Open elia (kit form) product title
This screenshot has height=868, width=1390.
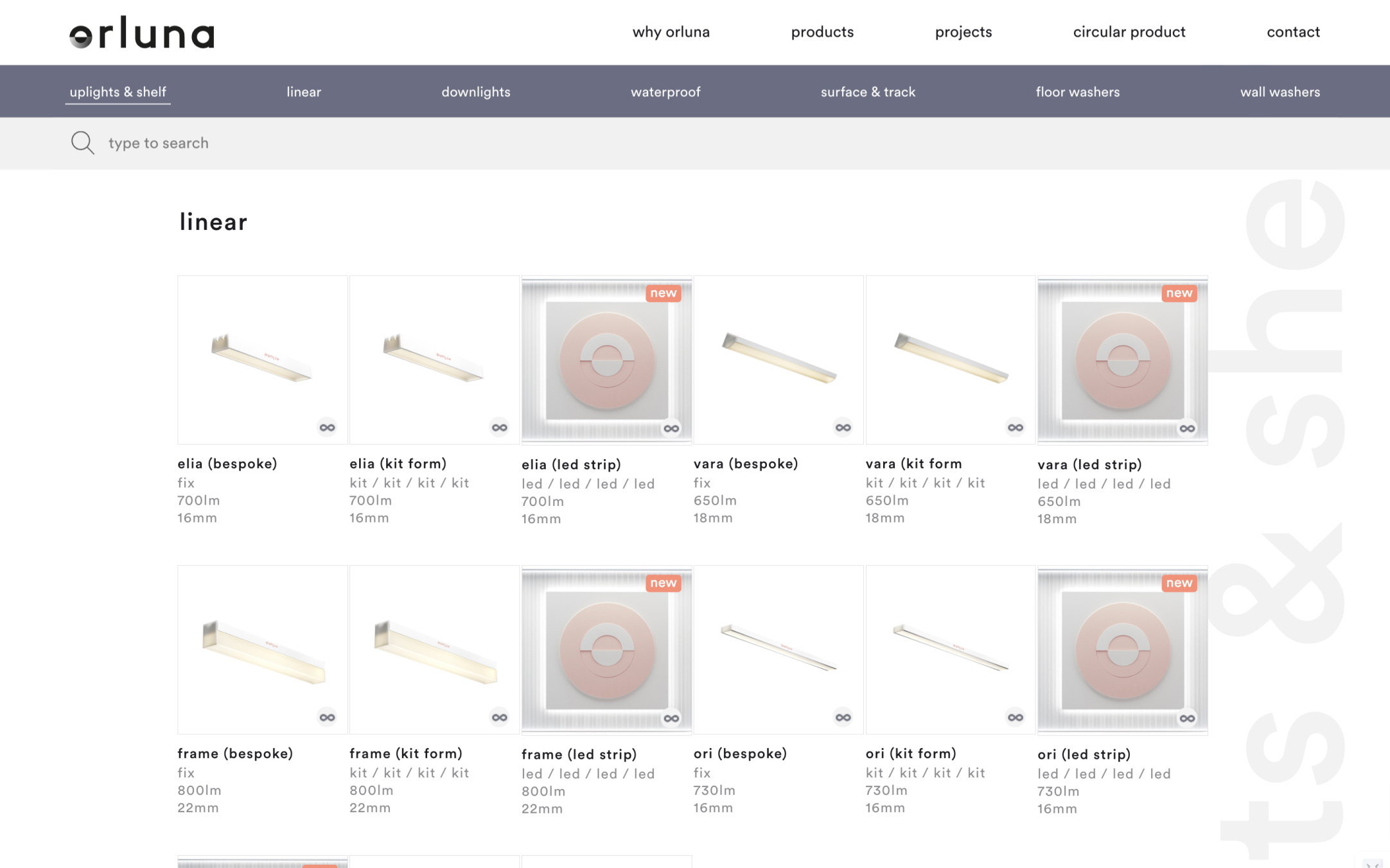(x=398, y=464)
